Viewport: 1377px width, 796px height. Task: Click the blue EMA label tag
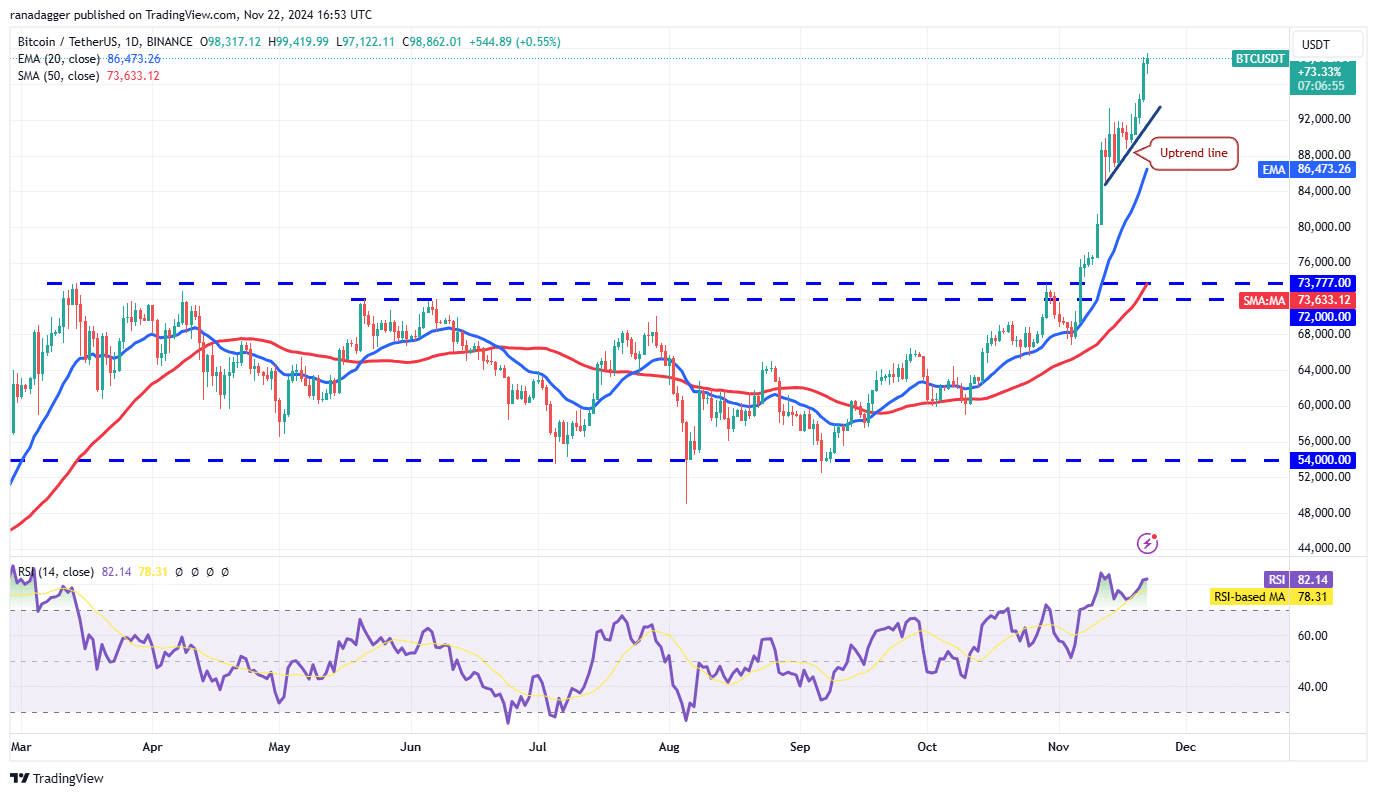tap(1273, 170)
